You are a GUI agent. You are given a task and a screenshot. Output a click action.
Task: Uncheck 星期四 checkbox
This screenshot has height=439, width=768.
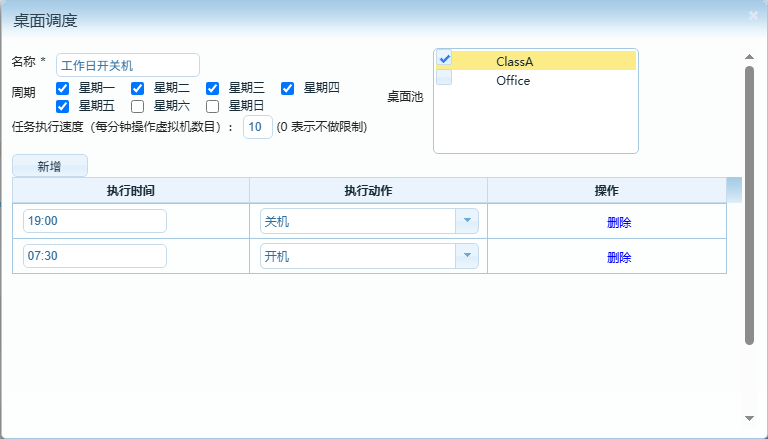click(288, 88)
